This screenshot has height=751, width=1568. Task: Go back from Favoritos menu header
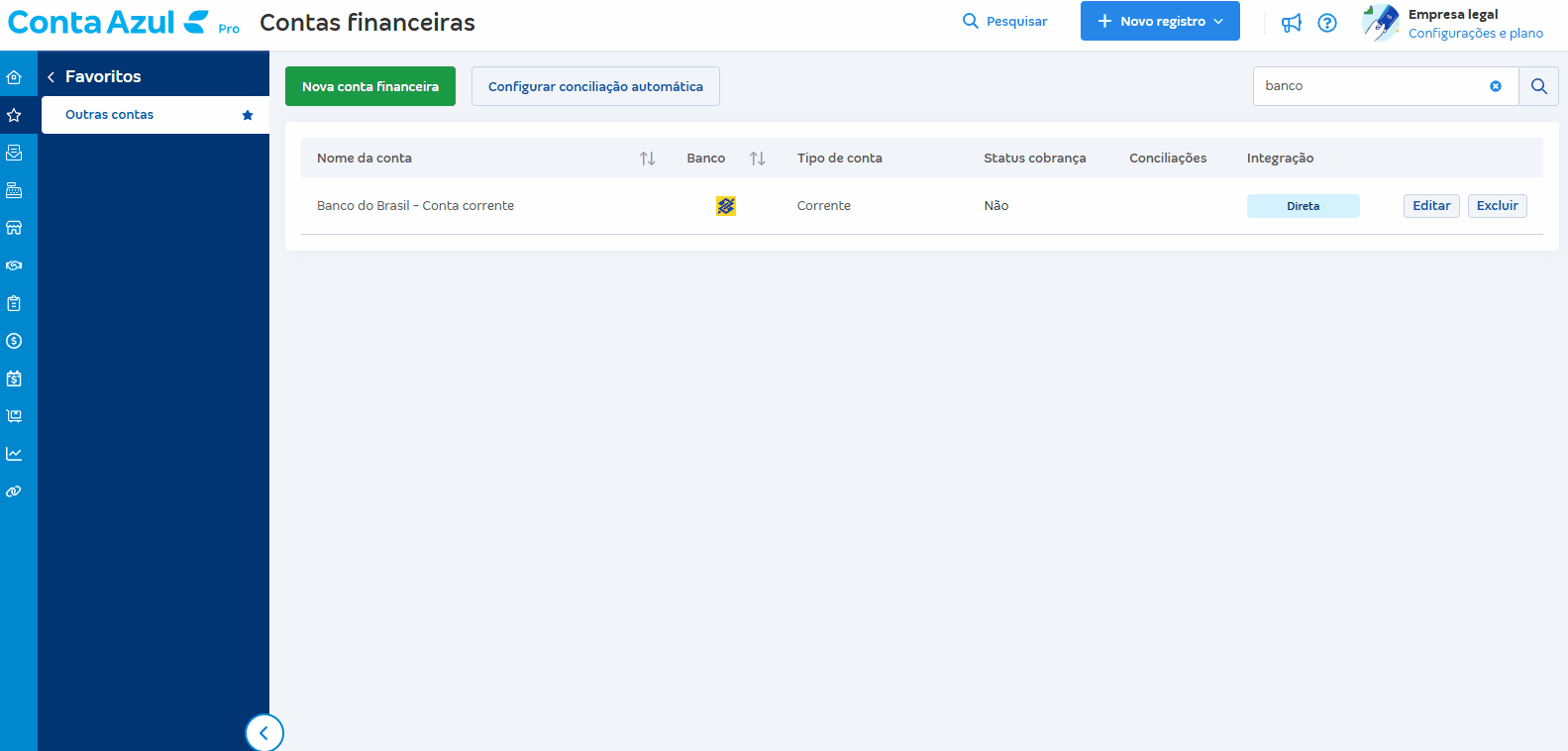point(52,77)
